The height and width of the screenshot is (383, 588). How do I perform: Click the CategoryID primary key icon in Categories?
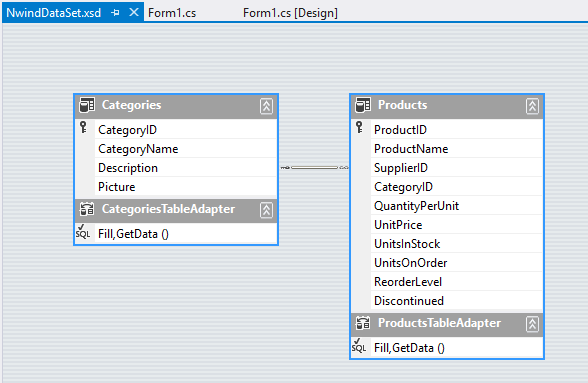pos(83,127)
